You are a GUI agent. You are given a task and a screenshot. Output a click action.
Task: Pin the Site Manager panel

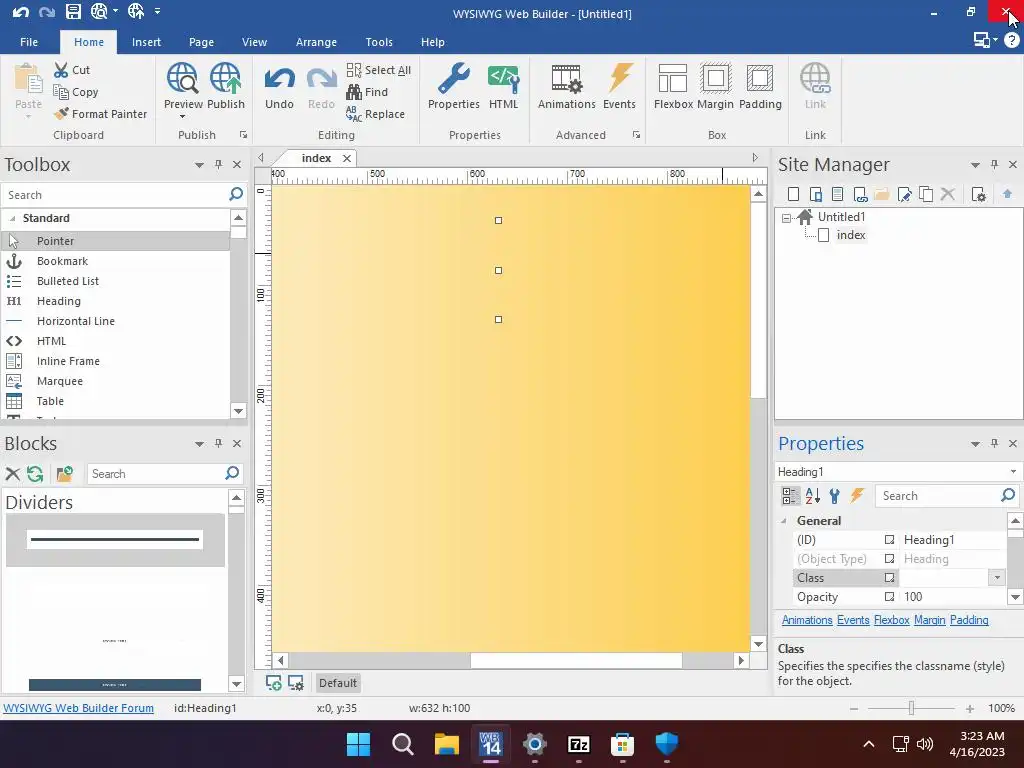(x=994, y=165)
